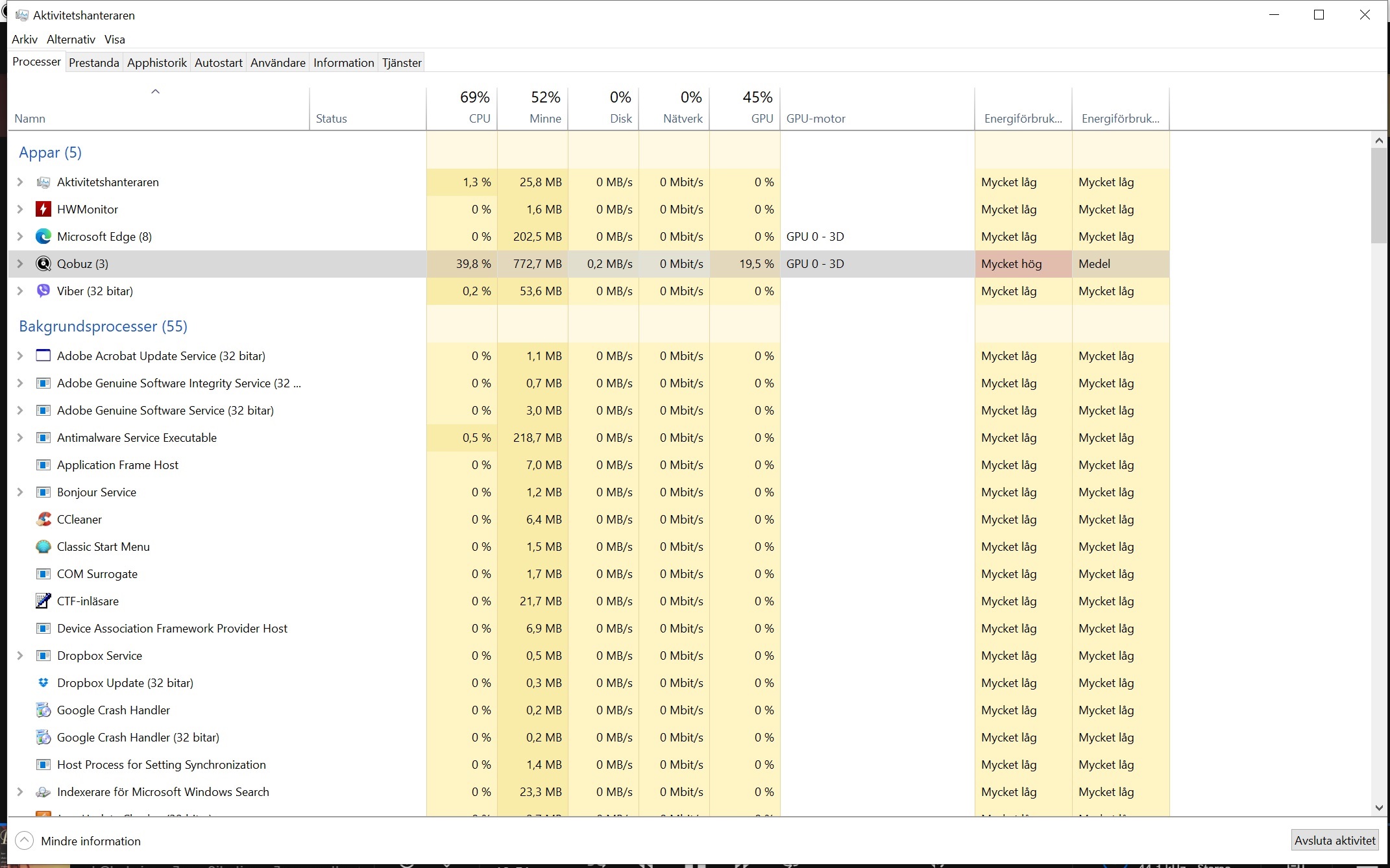This screenshot has height=868, width=1390.
Task: Click Mindre information link
Action: (x=91, y=841)
